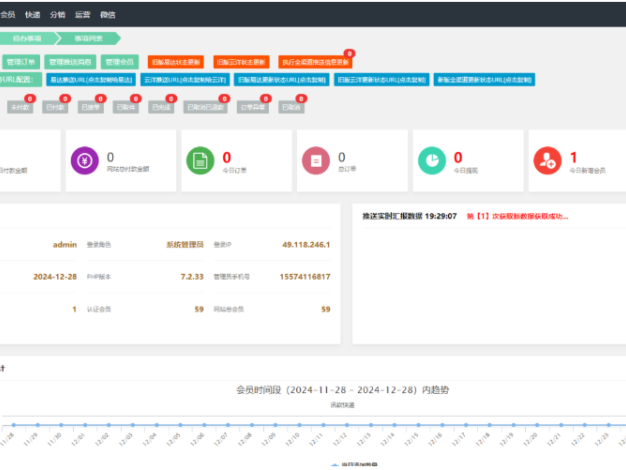Click the teal pie chart icon
Screen dimensions: 626x470
431,160
